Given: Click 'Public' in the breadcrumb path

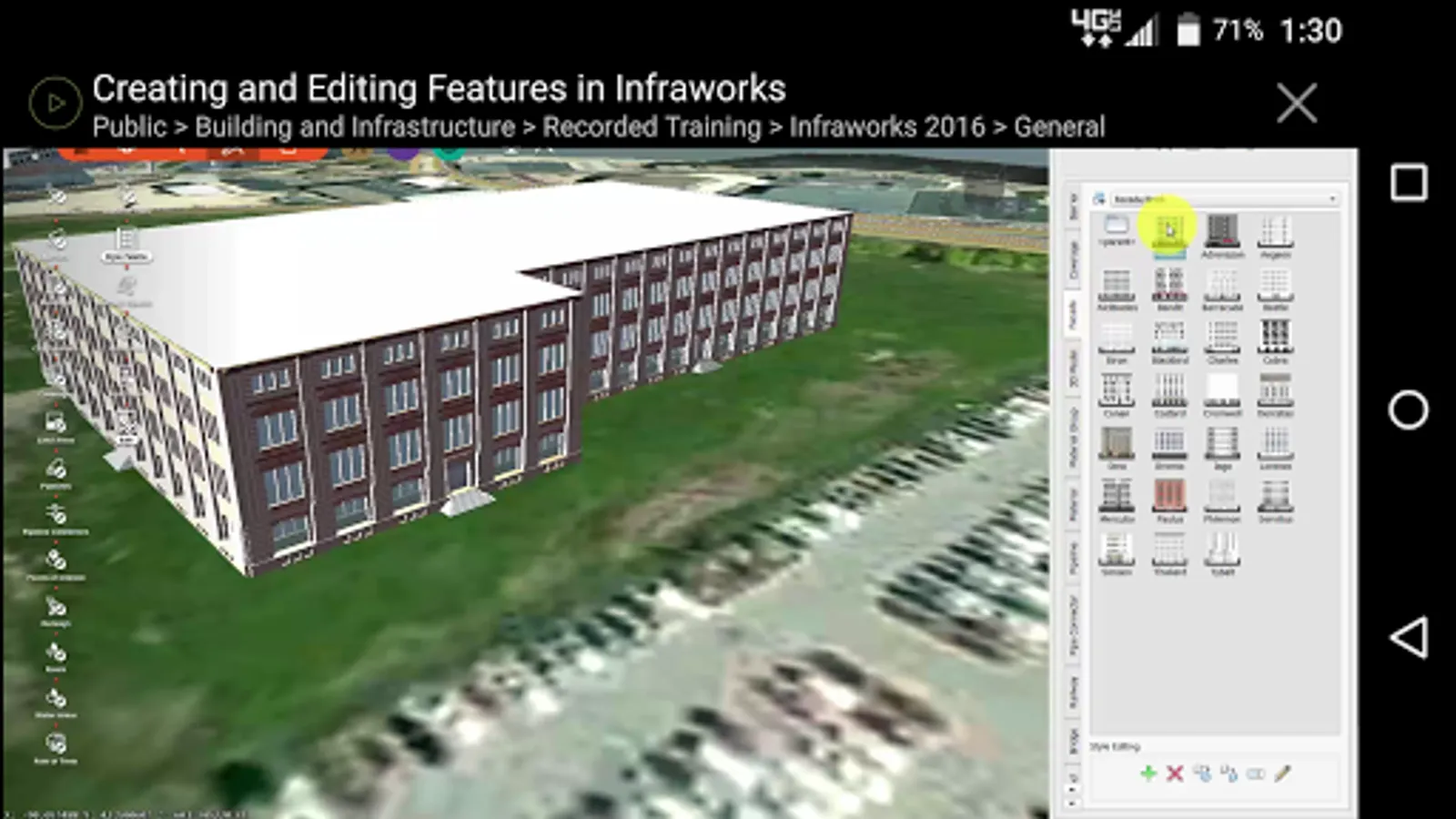Looking at the screenshot, I should (x=130, y=126).
